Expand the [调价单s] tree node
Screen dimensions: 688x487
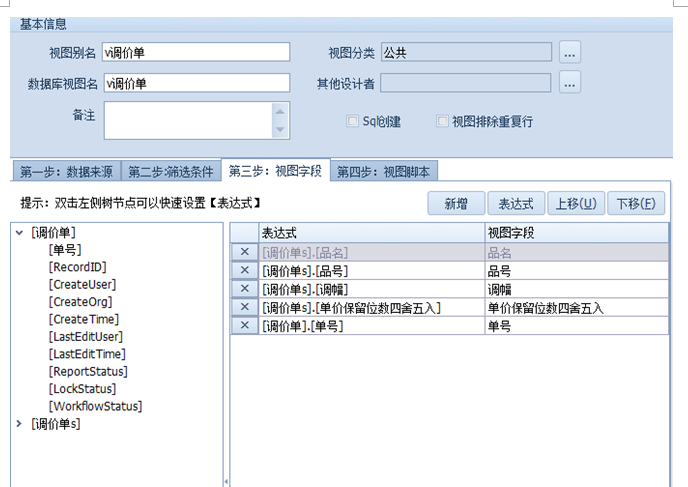pyautogui.click(x=20, y=423)
